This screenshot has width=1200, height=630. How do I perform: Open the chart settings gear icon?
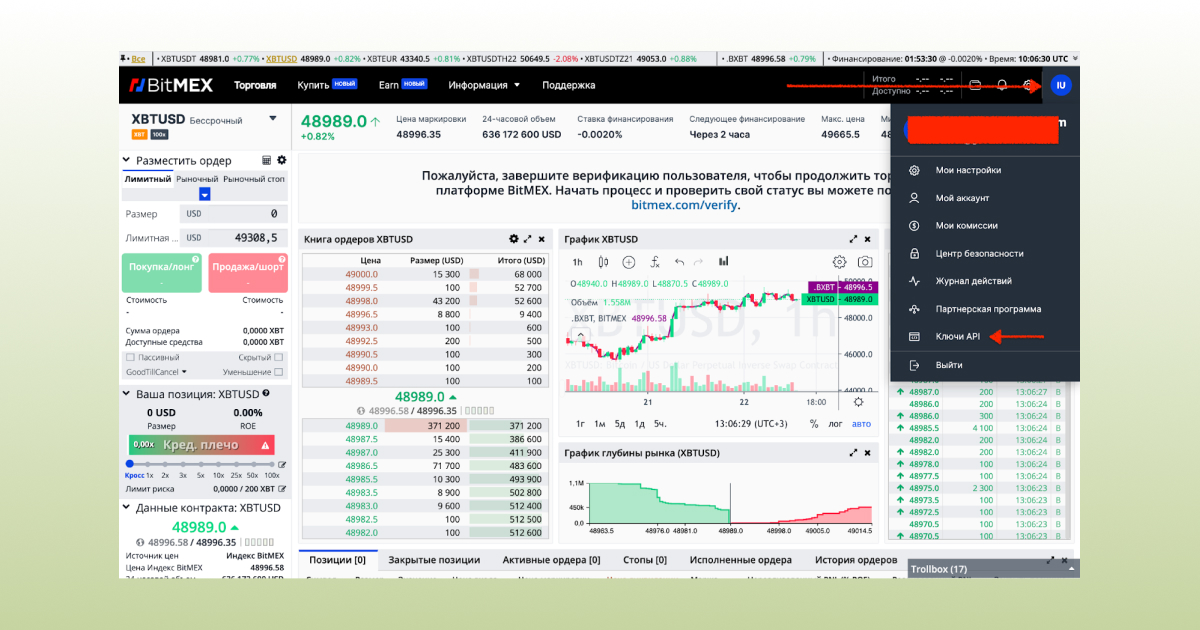pyautogui.click(x=840, y=262)
